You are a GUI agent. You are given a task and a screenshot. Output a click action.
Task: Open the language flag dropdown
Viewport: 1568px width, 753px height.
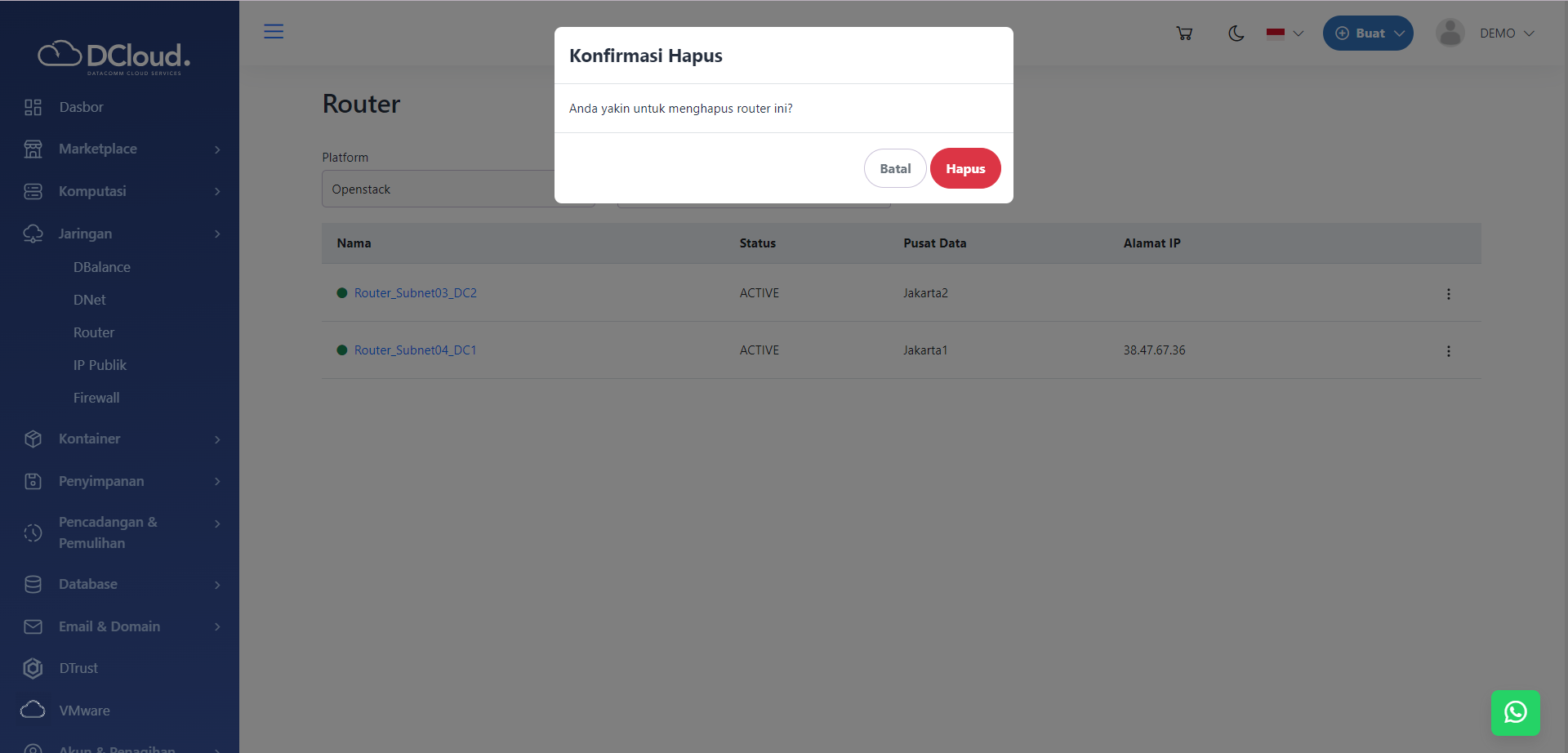[x=1285, y=33]
